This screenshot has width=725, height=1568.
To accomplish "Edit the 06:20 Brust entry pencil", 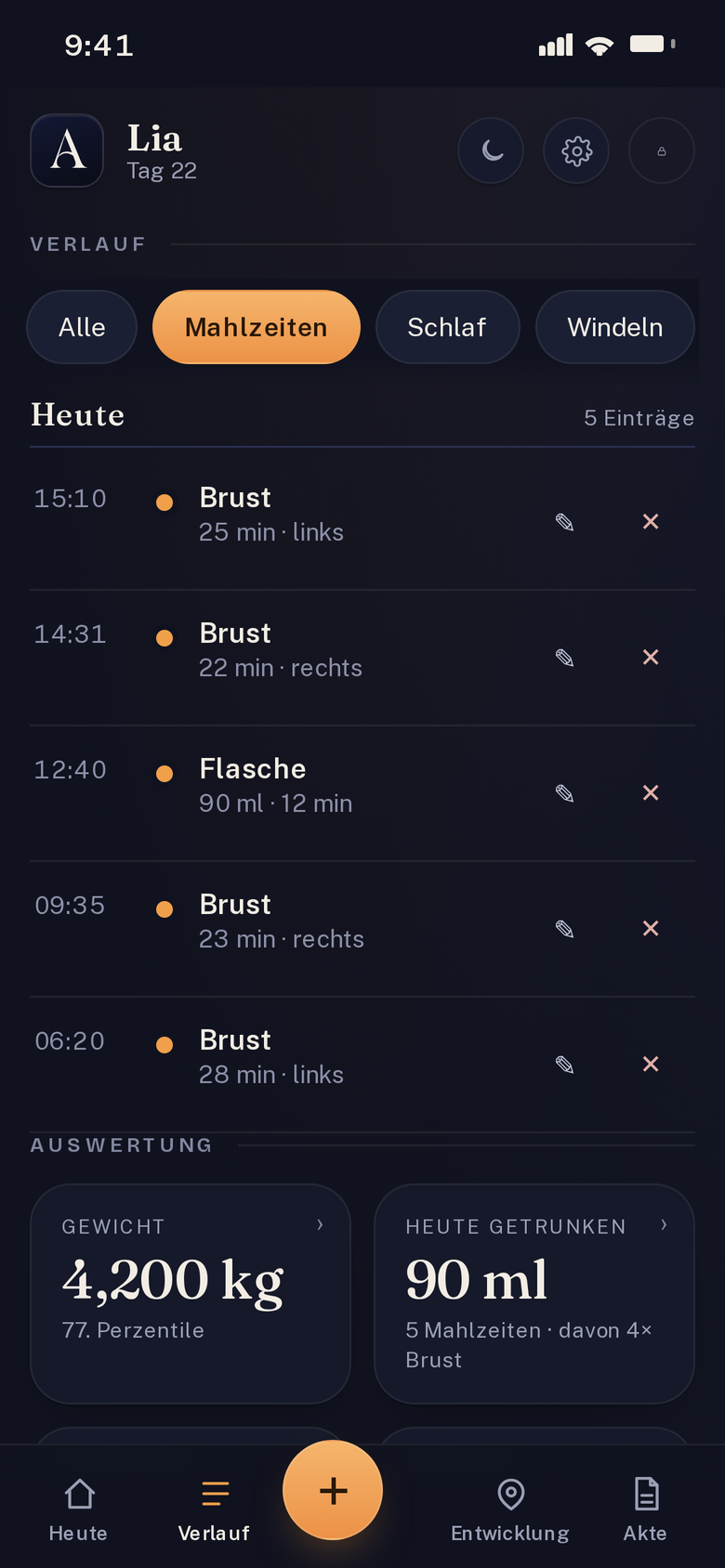I will pos(564,1065).
